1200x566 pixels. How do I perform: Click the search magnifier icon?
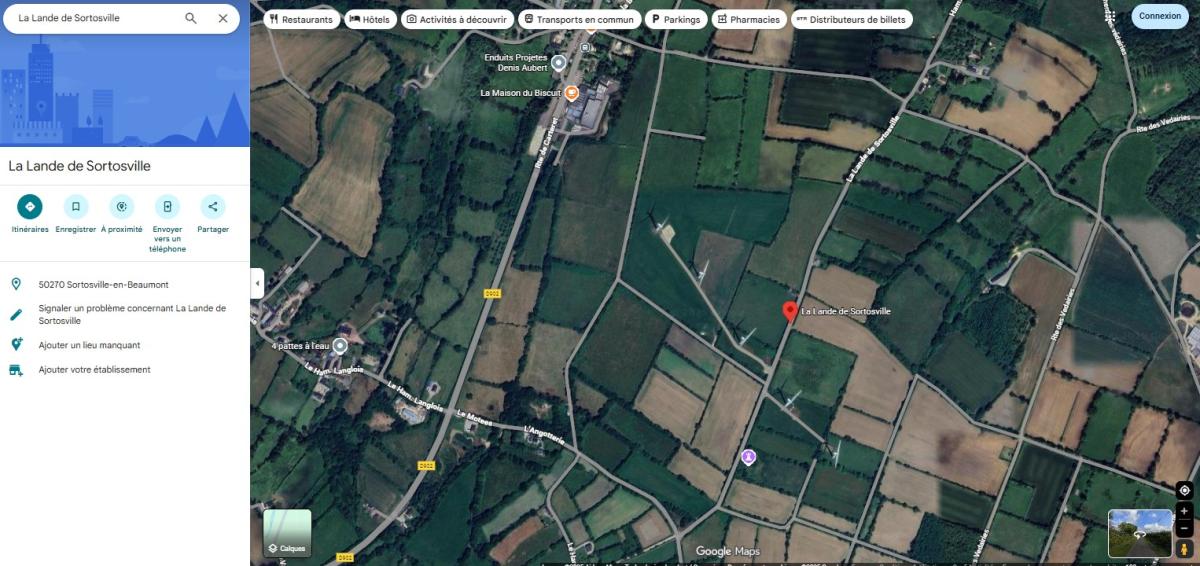(191, 18)
